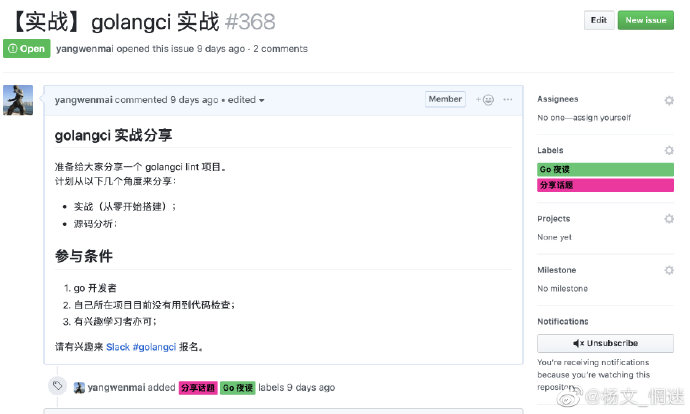The image size is (690, 414).
Task: Create a New issue
Action: [646, 20]
